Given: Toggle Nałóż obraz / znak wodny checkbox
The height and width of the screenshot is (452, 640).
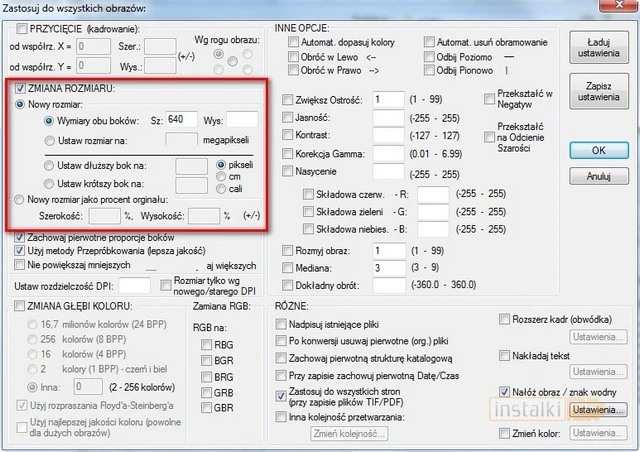Looking at the screenshot, I should coord(504,393).
